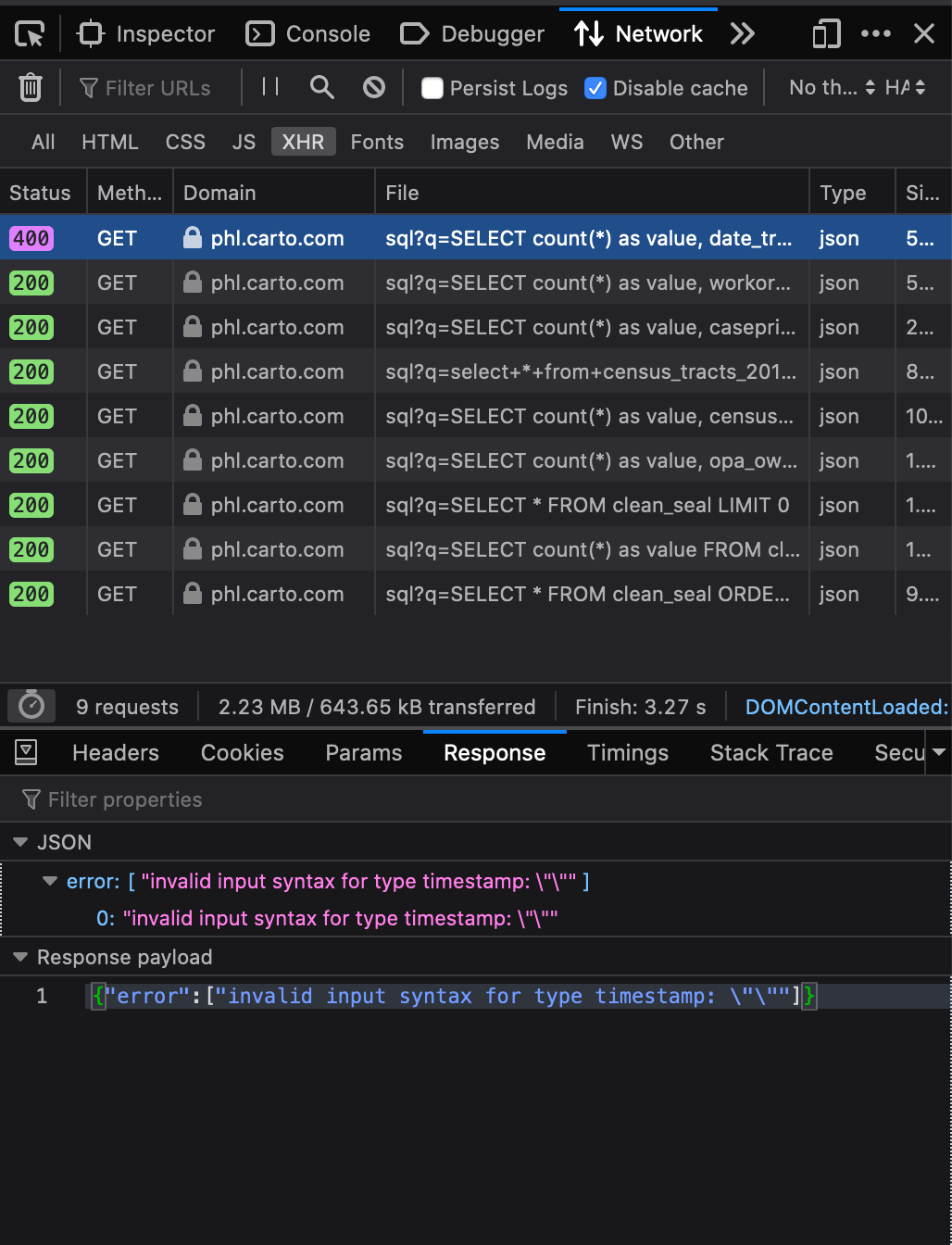This screenshot has width=952, height=1245.
Task: Filter requests by Other
Action: pos(696,142)
